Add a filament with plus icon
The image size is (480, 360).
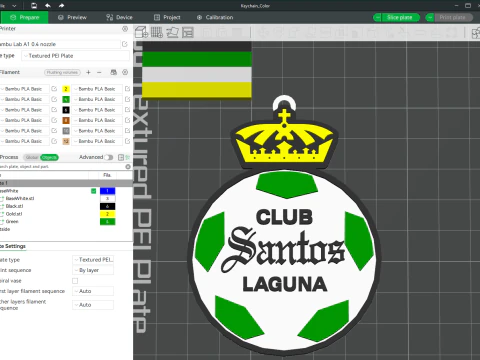[x=88, y=72]
